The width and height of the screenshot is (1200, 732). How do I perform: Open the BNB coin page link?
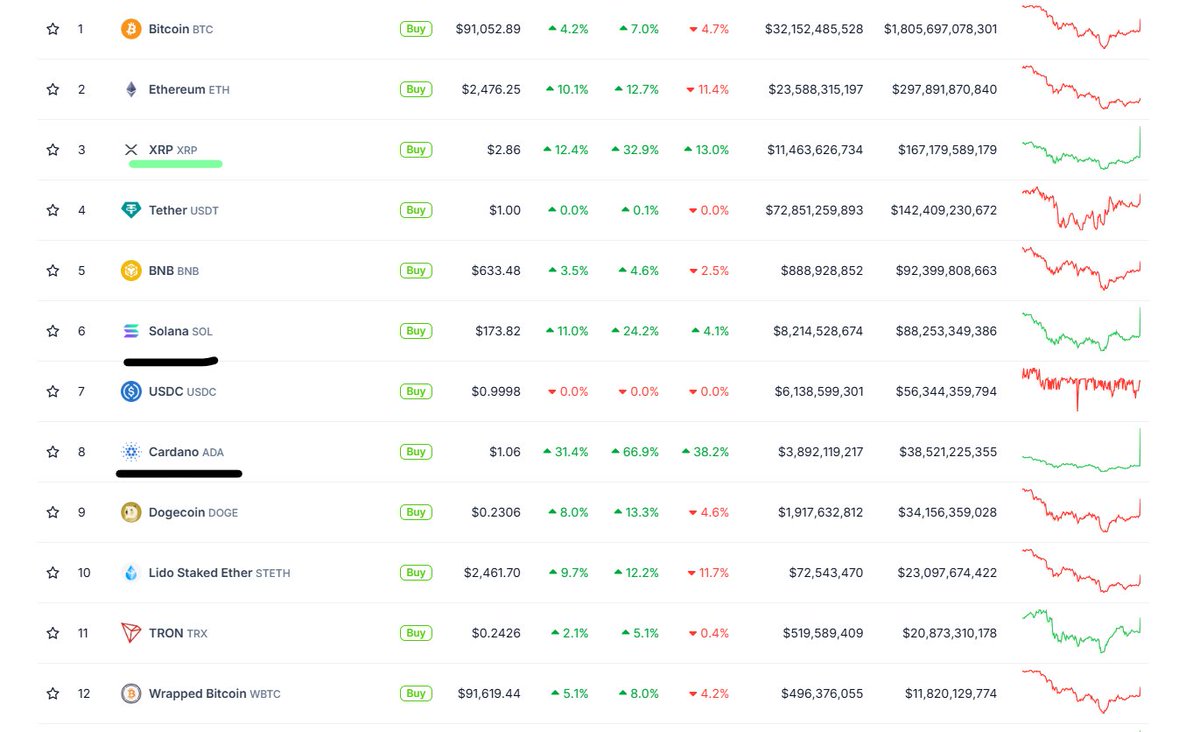click(x=174, y=271)
